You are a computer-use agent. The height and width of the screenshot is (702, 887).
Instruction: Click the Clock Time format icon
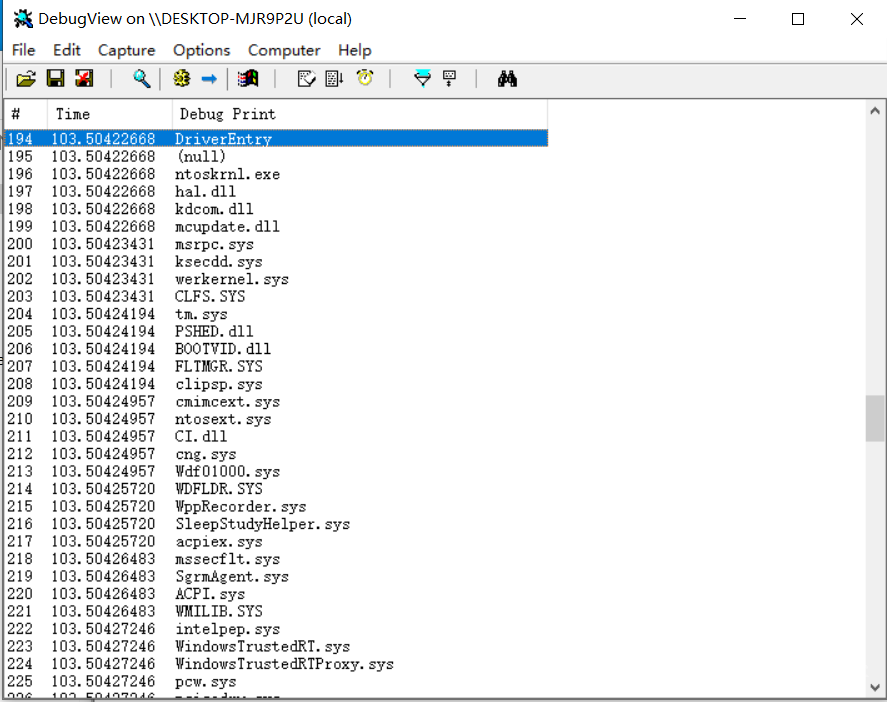point(365,78)
